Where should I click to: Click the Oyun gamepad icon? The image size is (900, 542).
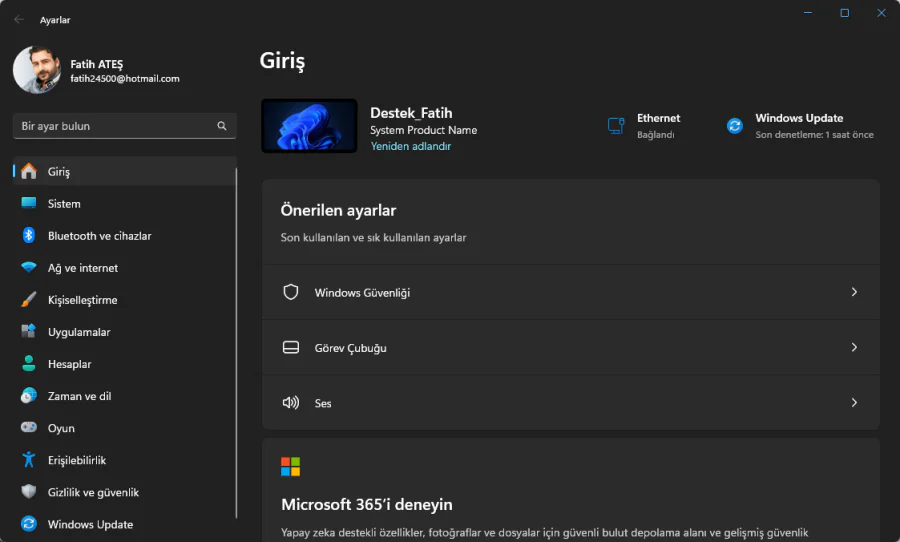[29, 427]
